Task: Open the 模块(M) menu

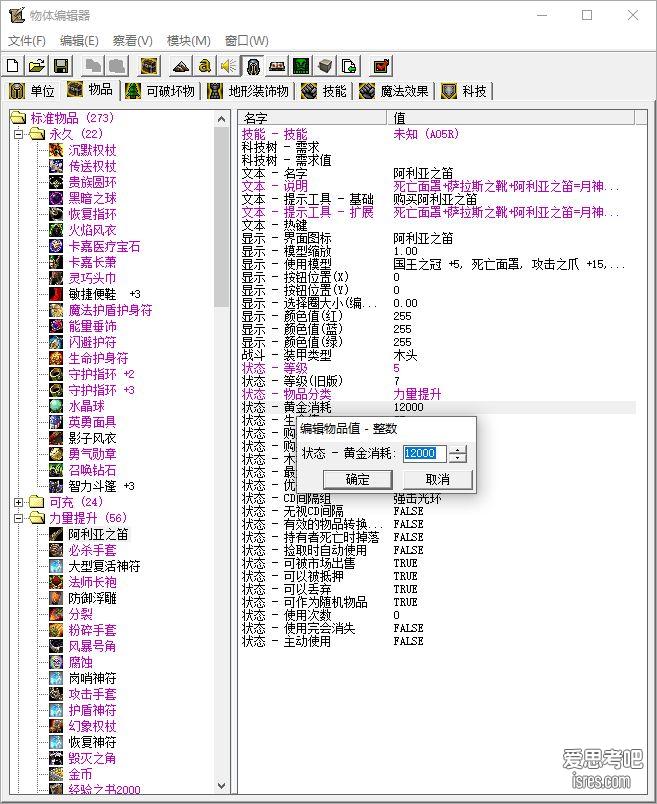Action: pos(188,41)
